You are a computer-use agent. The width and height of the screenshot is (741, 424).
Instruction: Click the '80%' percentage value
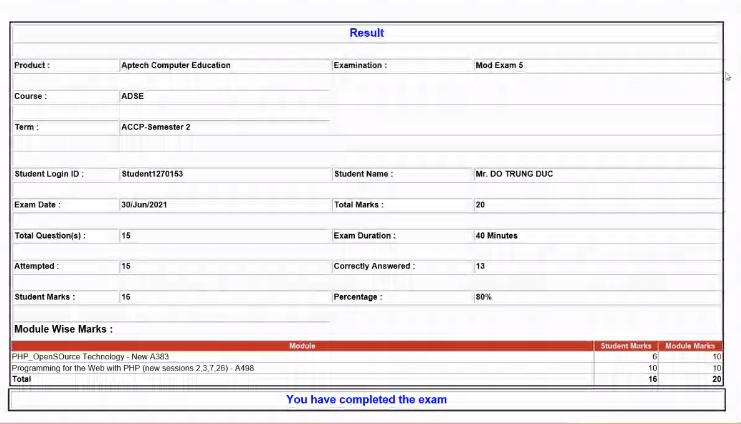point(483,297)
